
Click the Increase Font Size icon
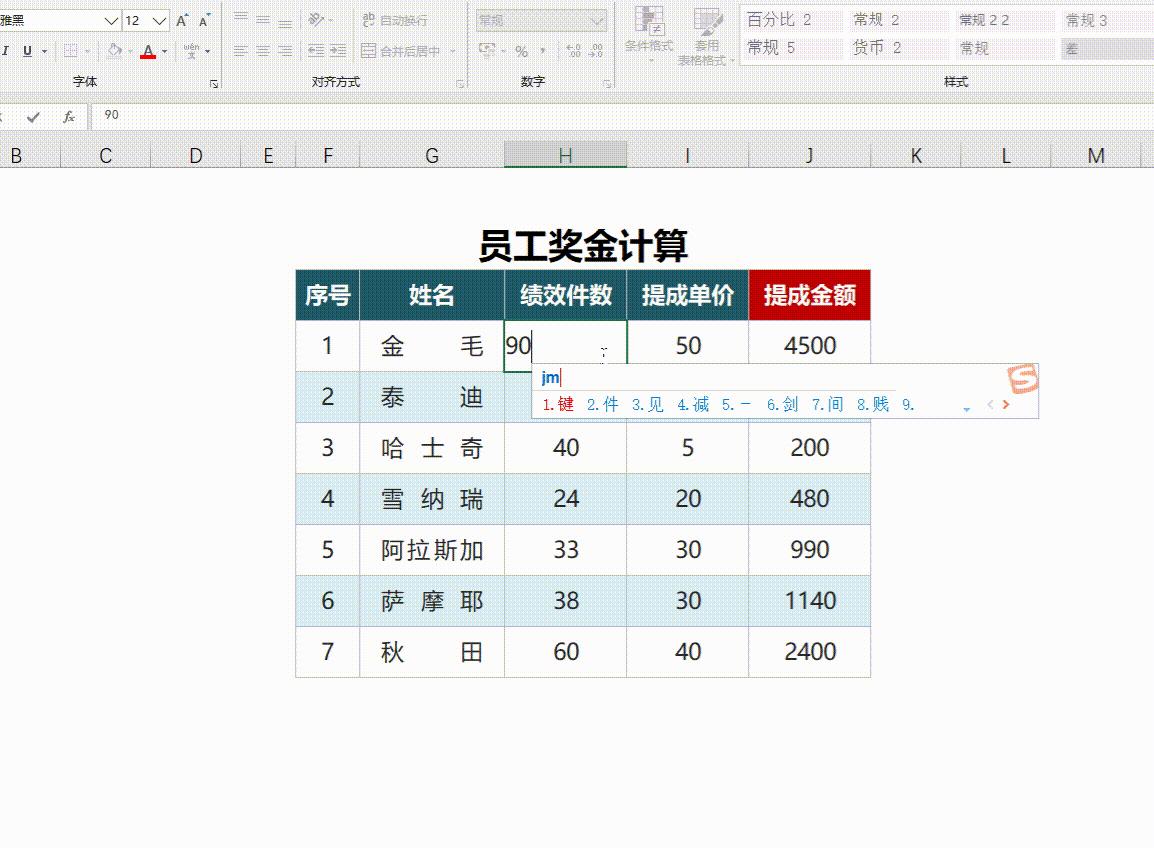pyautogui.click(x=182, y=20)
